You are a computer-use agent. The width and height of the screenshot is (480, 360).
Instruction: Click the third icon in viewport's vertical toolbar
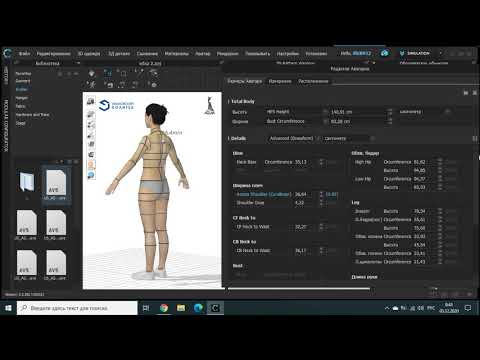pyautogui.click(x=91, y=125)
